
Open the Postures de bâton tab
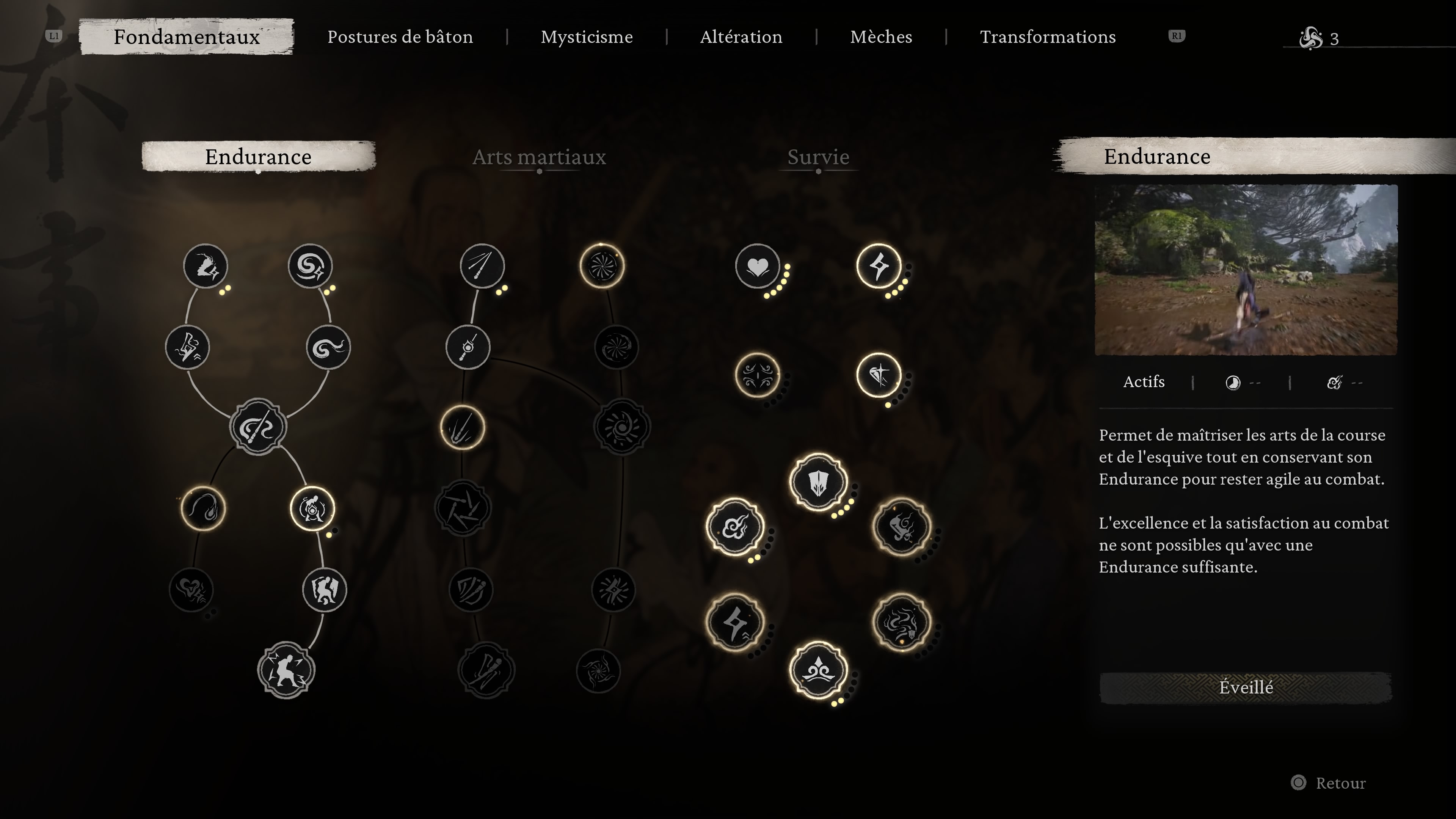point(400,37)
